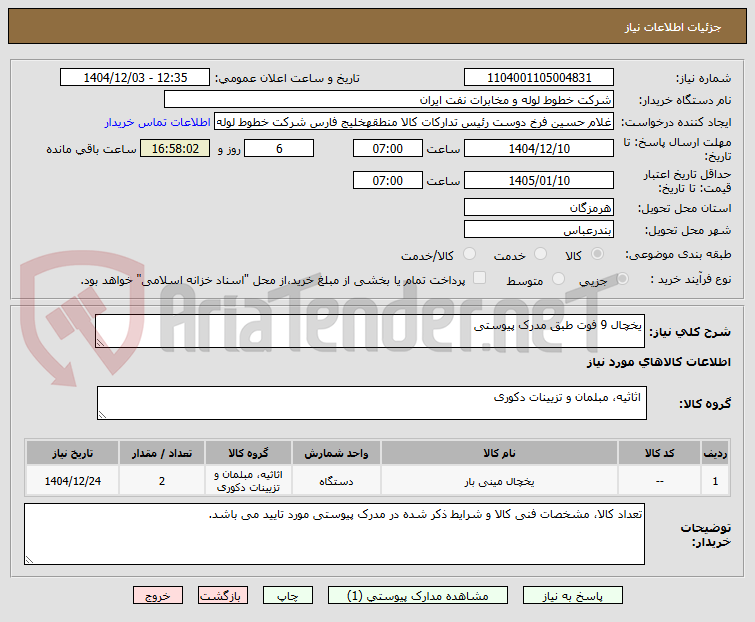Click the 'واحد شمارش' column header
Image resolution: width=755 pixels, height=622 pixels.
click(x=336, y=453)
